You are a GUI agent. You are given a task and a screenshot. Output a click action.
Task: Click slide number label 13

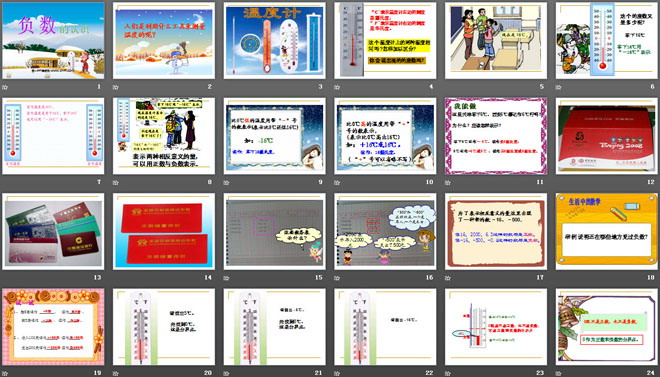98,277
